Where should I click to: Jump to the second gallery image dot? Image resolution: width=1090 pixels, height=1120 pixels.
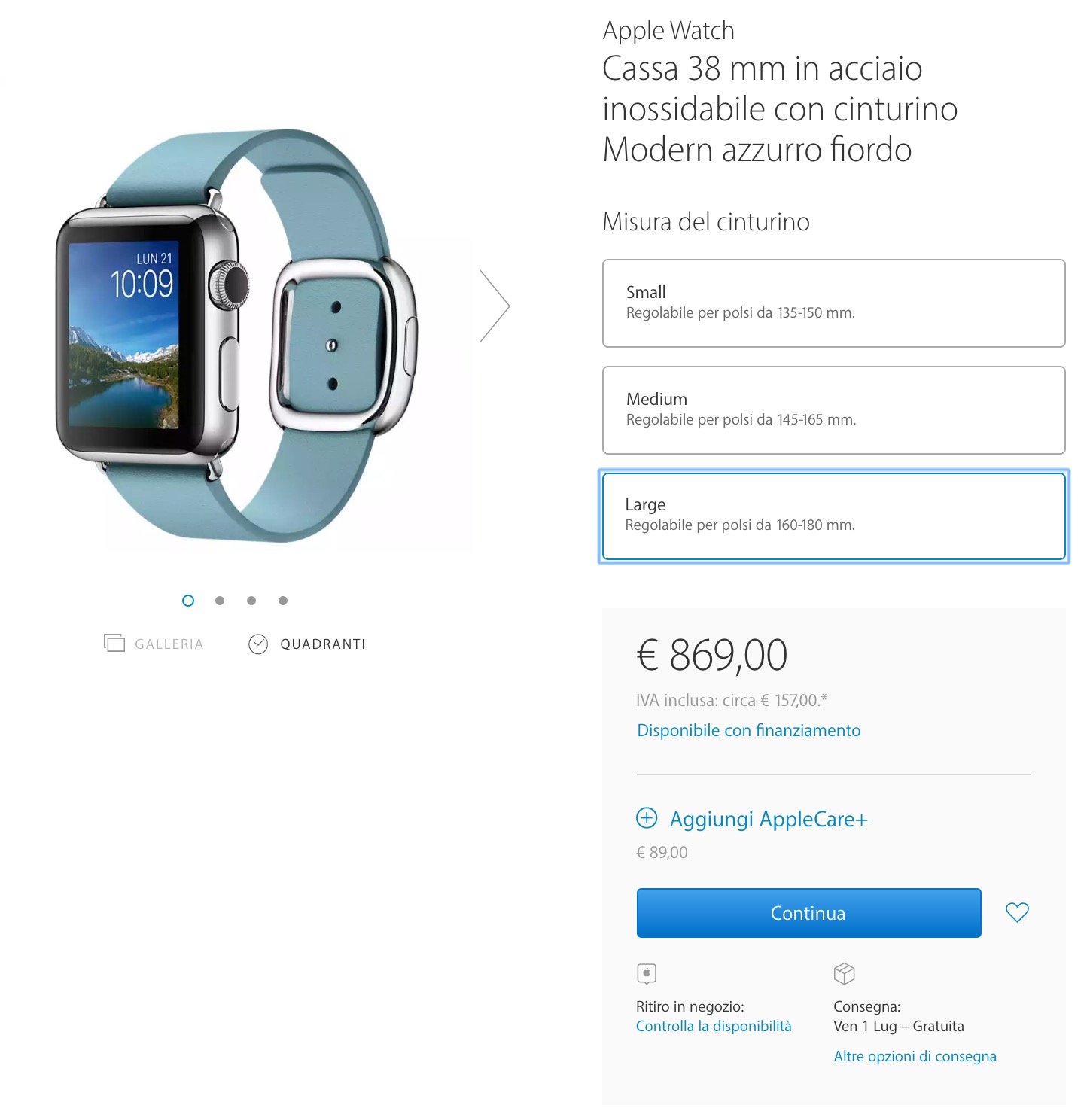220,601
